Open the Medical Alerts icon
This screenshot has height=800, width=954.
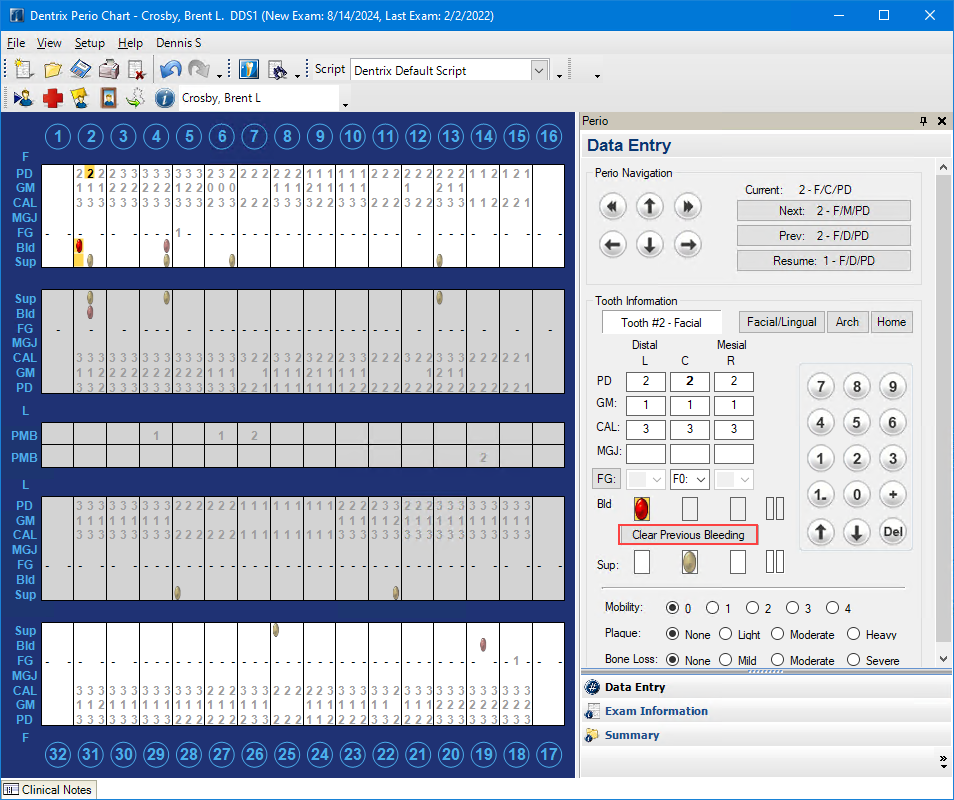52,97
